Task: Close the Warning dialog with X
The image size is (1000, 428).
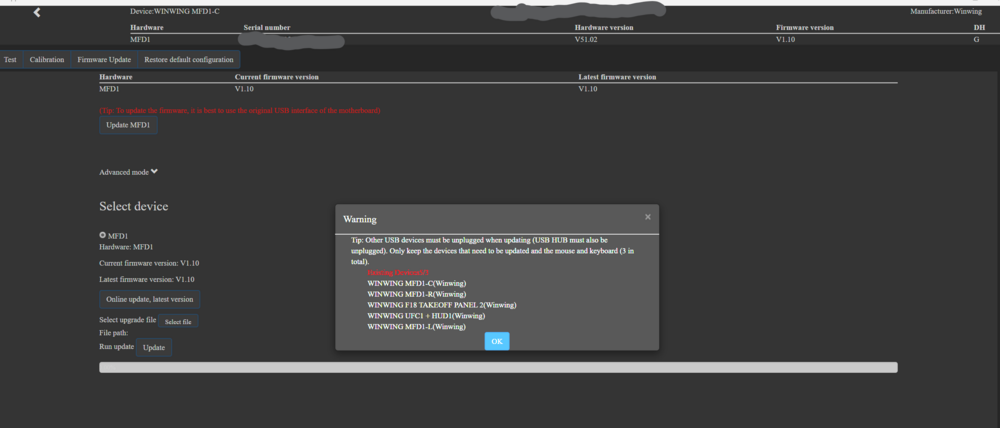Action: [647, 217]
